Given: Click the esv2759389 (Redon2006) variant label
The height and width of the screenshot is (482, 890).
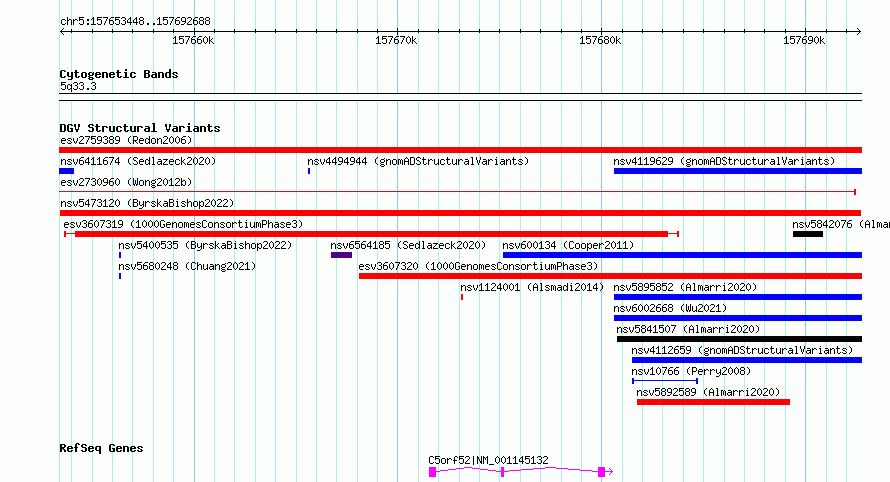Looking at the screenshot, I should (126, 140).
